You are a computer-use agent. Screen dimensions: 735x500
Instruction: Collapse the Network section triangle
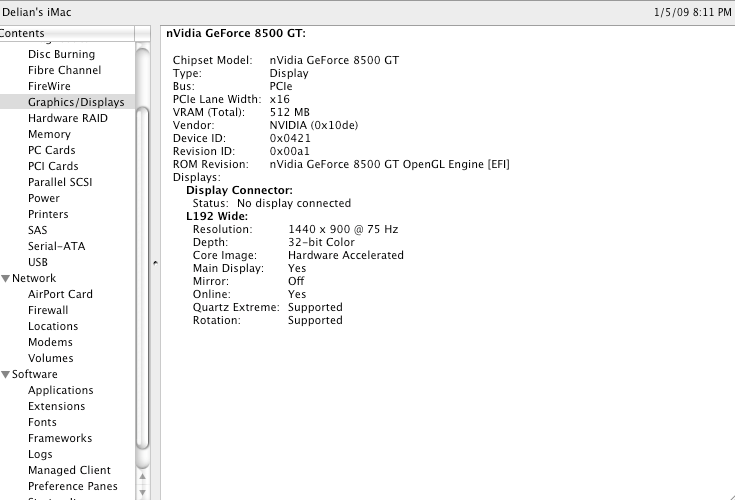click(x=6, y=278)
